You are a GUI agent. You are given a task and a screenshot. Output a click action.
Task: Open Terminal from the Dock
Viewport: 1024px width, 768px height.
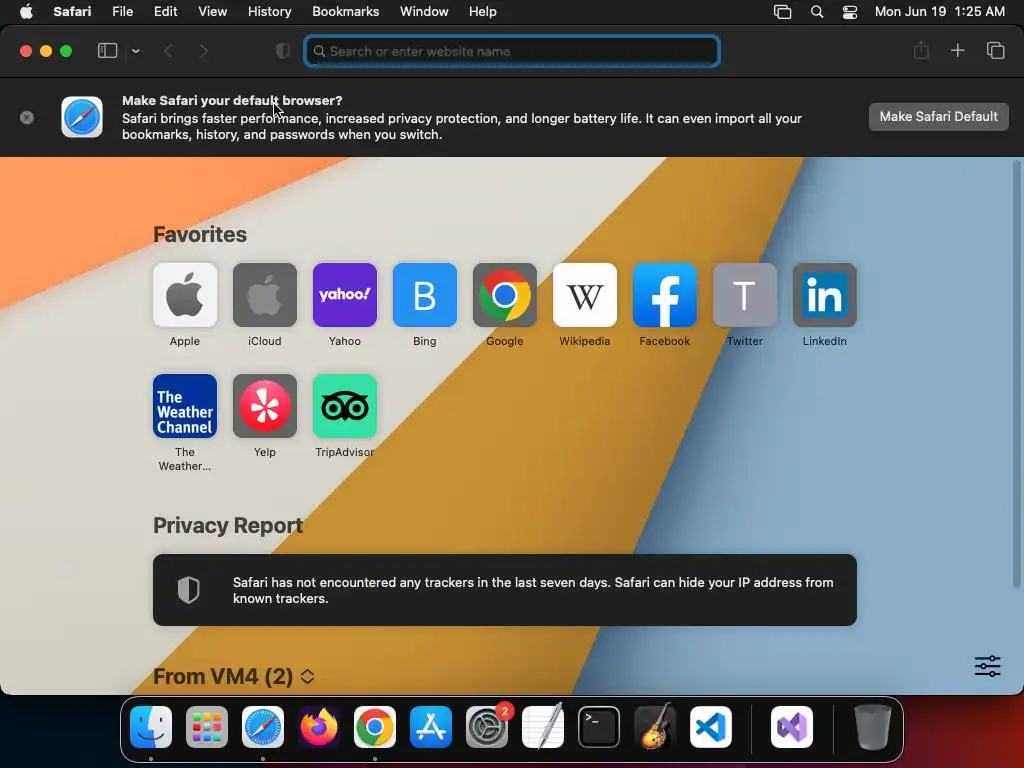point(599,727)
